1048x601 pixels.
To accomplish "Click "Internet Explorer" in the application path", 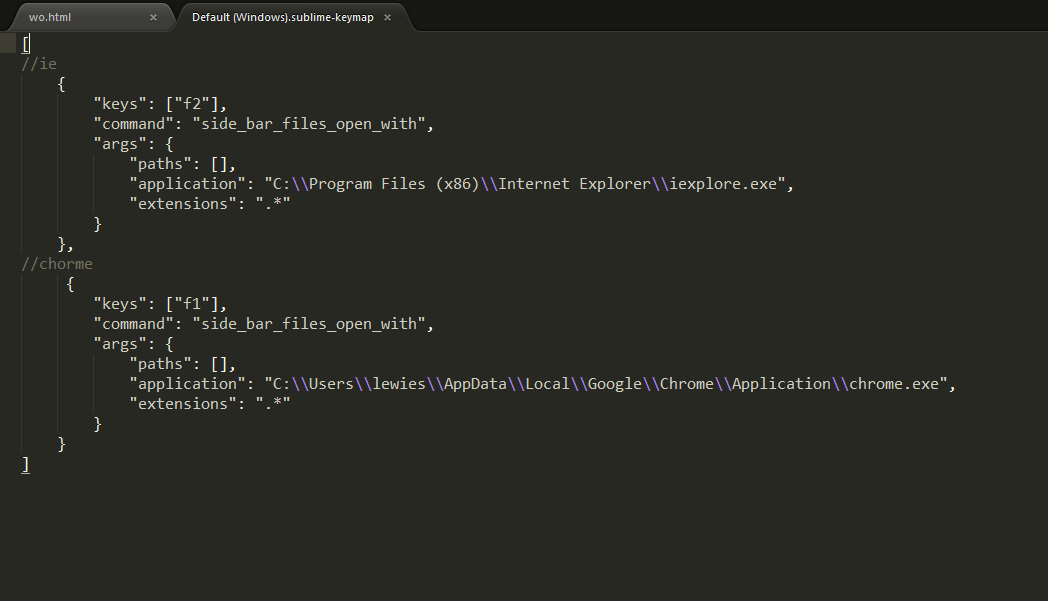I will [x=575, y=184].
